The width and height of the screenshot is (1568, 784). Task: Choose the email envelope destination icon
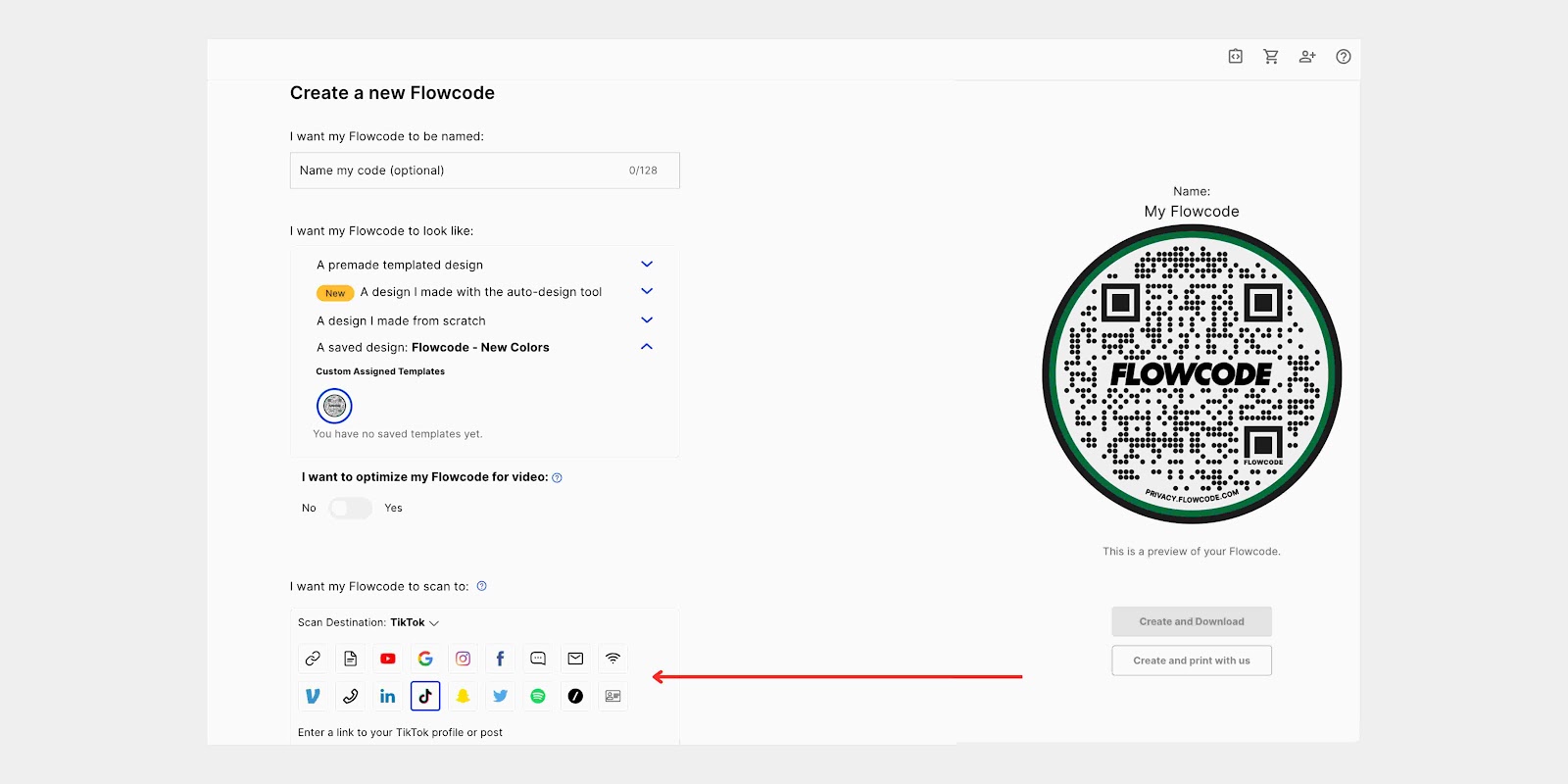[x=575, y=659]
